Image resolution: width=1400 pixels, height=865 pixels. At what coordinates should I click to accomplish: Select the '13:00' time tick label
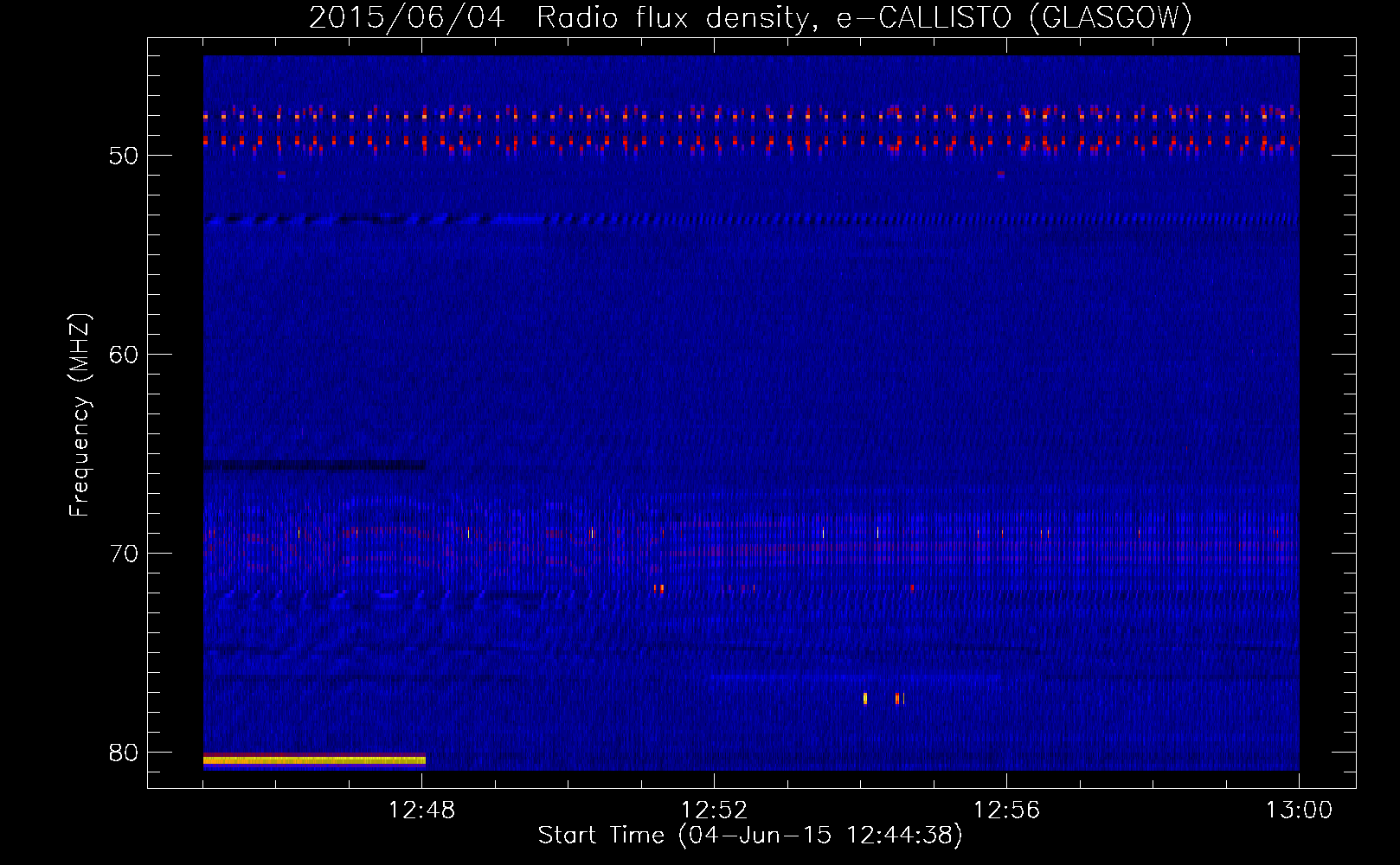(x=1299, y=811)
